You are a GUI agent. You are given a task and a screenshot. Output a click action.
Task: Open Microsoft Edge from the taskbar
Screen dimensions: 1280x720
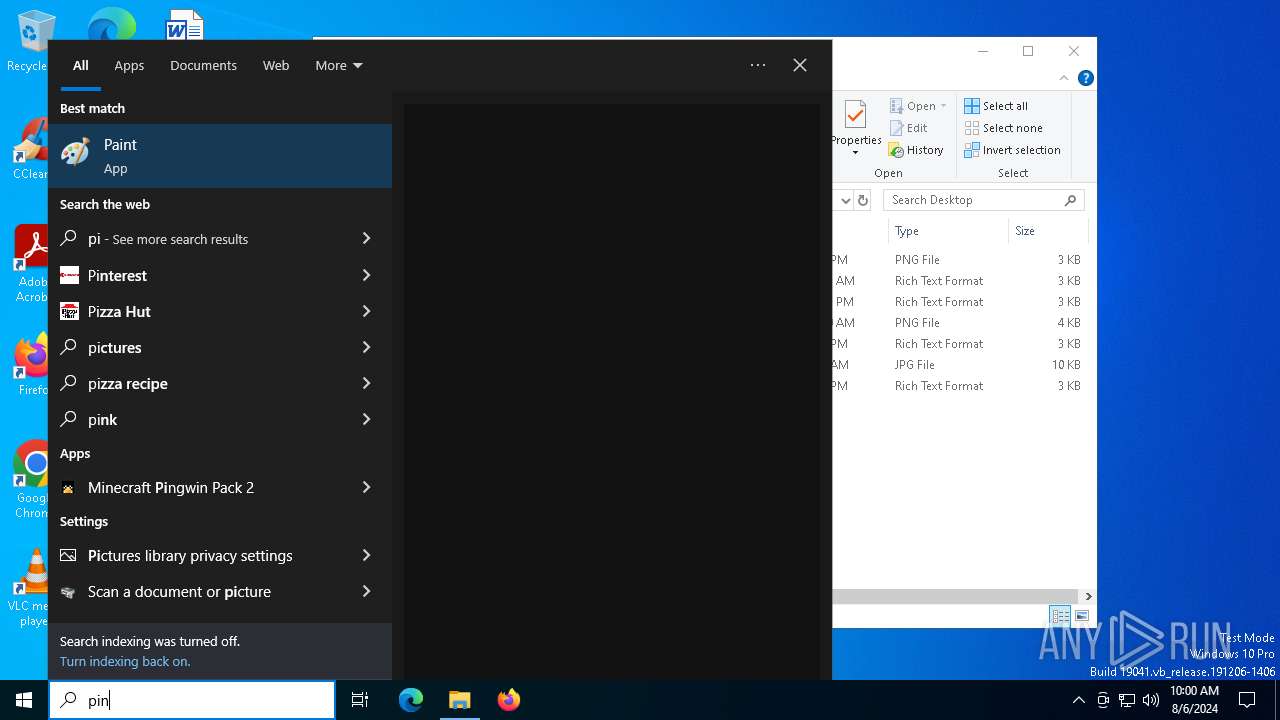411,700
